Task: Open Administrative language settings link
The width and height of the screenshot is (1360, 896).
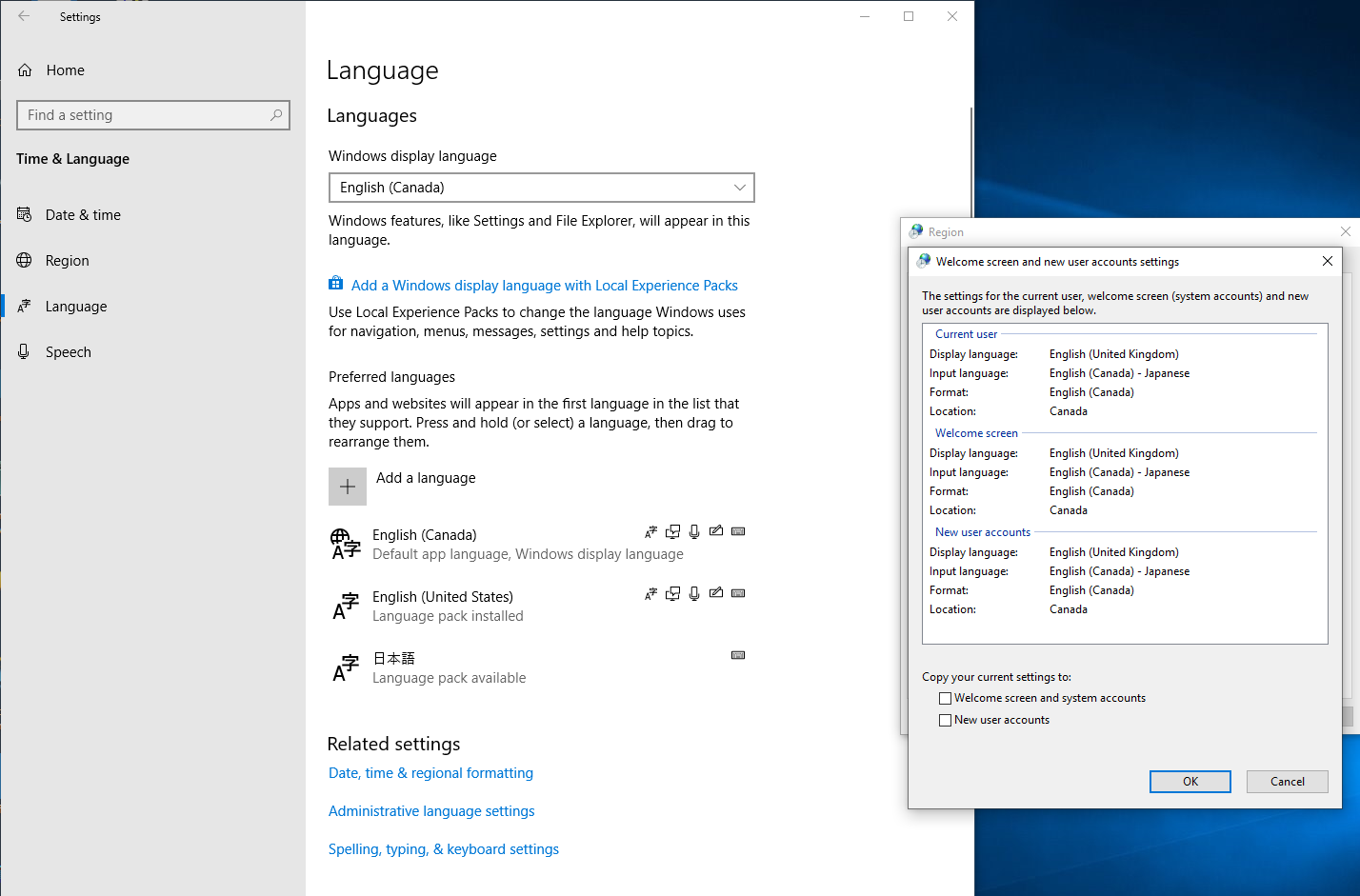Action: pyautogui.click(x=431, y=811)
